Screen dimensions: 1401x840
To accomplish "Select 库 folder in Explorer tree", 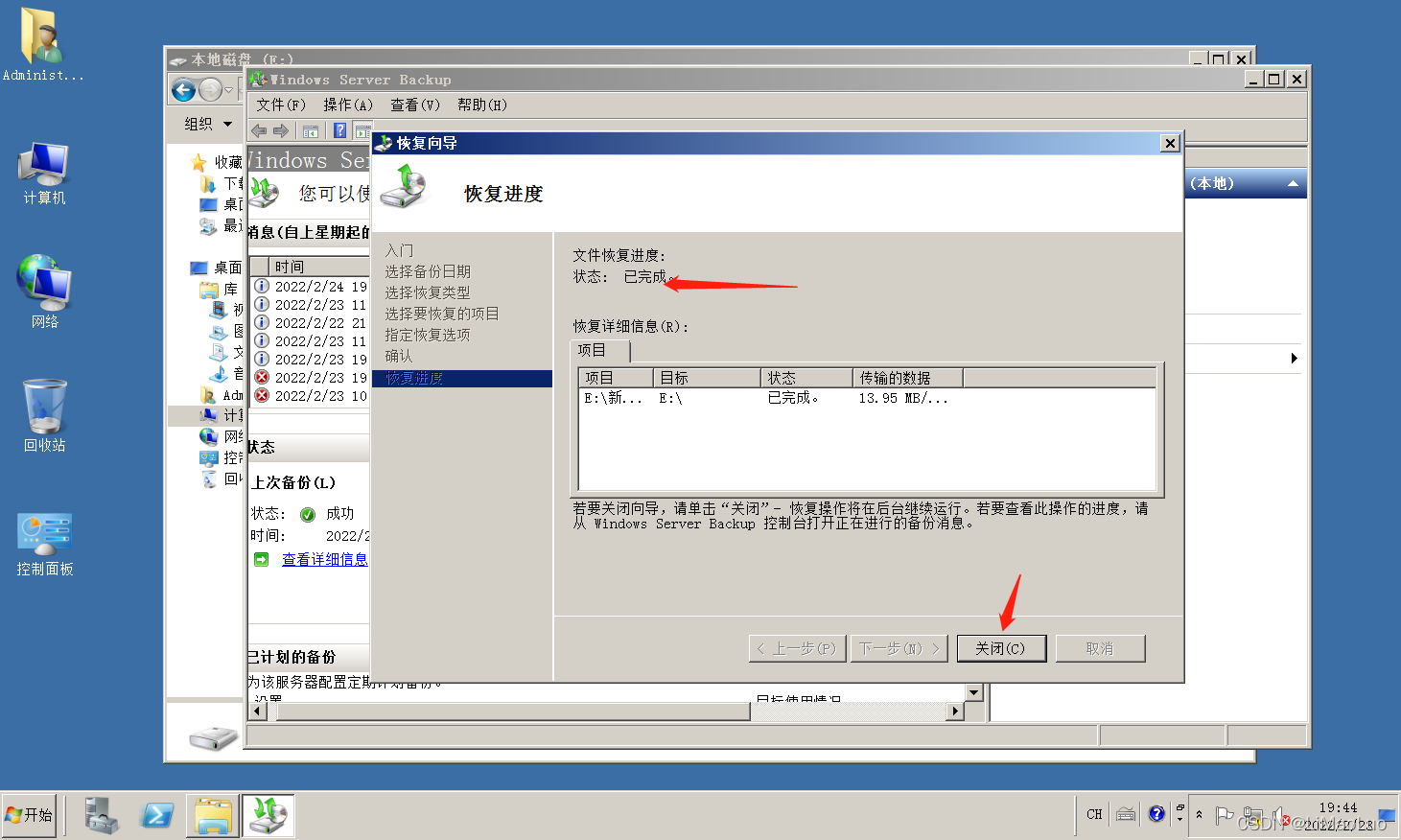I will 220,289.
